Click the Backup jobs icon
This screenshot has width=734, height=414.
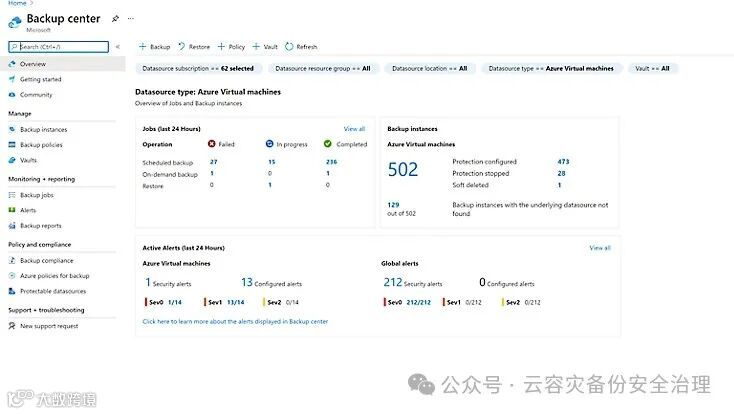[x=12, y=195]
